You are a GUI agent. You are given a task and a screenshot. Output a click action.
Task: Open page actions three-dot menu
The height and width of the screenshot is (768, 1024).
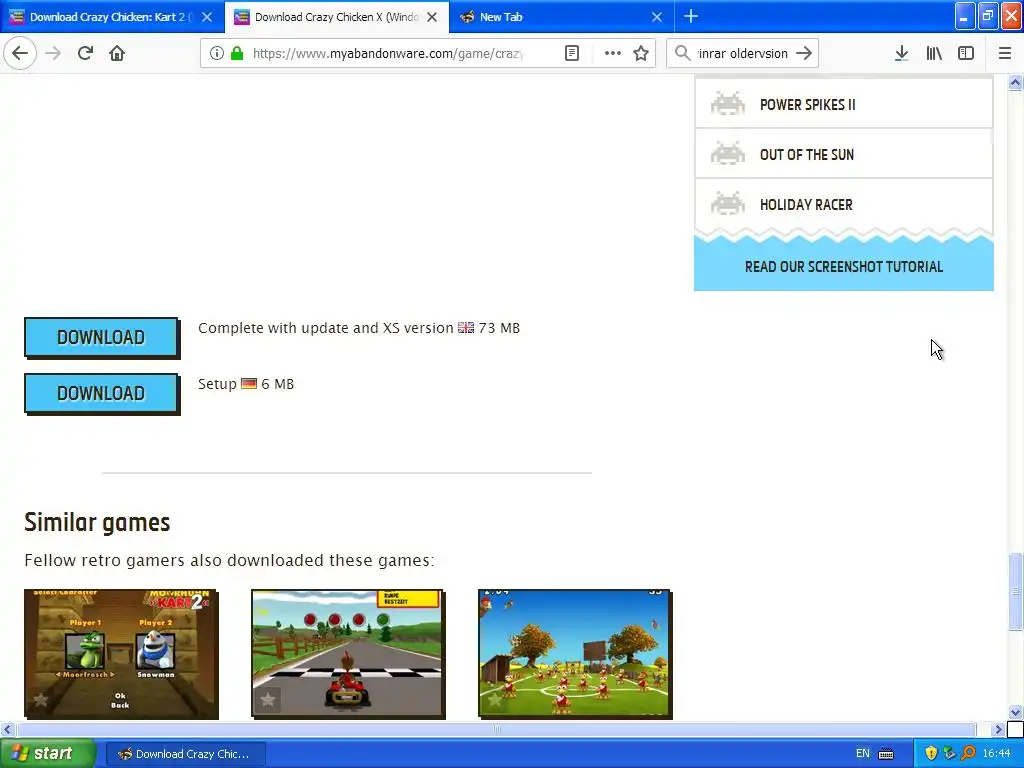[613, 54]
